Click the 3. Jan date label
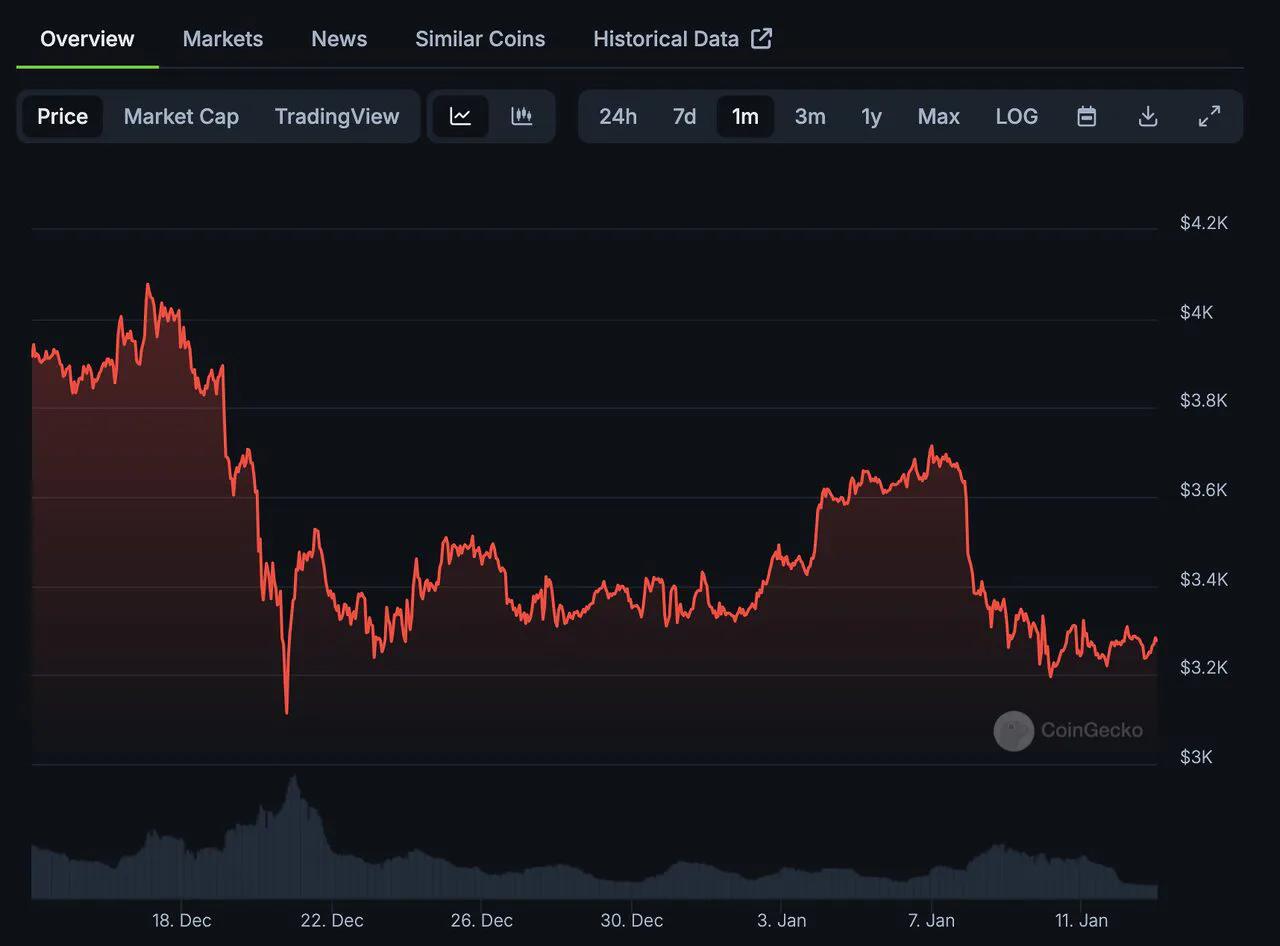 (782, 920)
